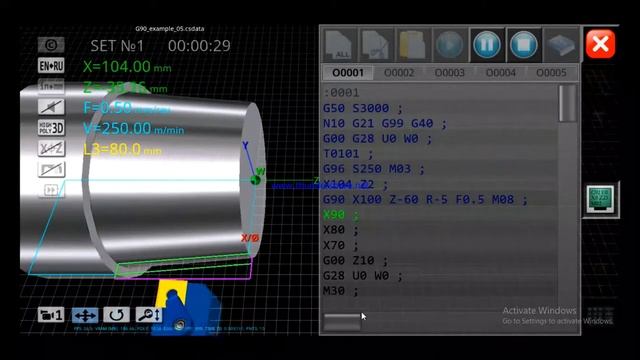Viewport: 640px width, 360px height.
Task: Pause the running simulation
Action: click(487, 45)
